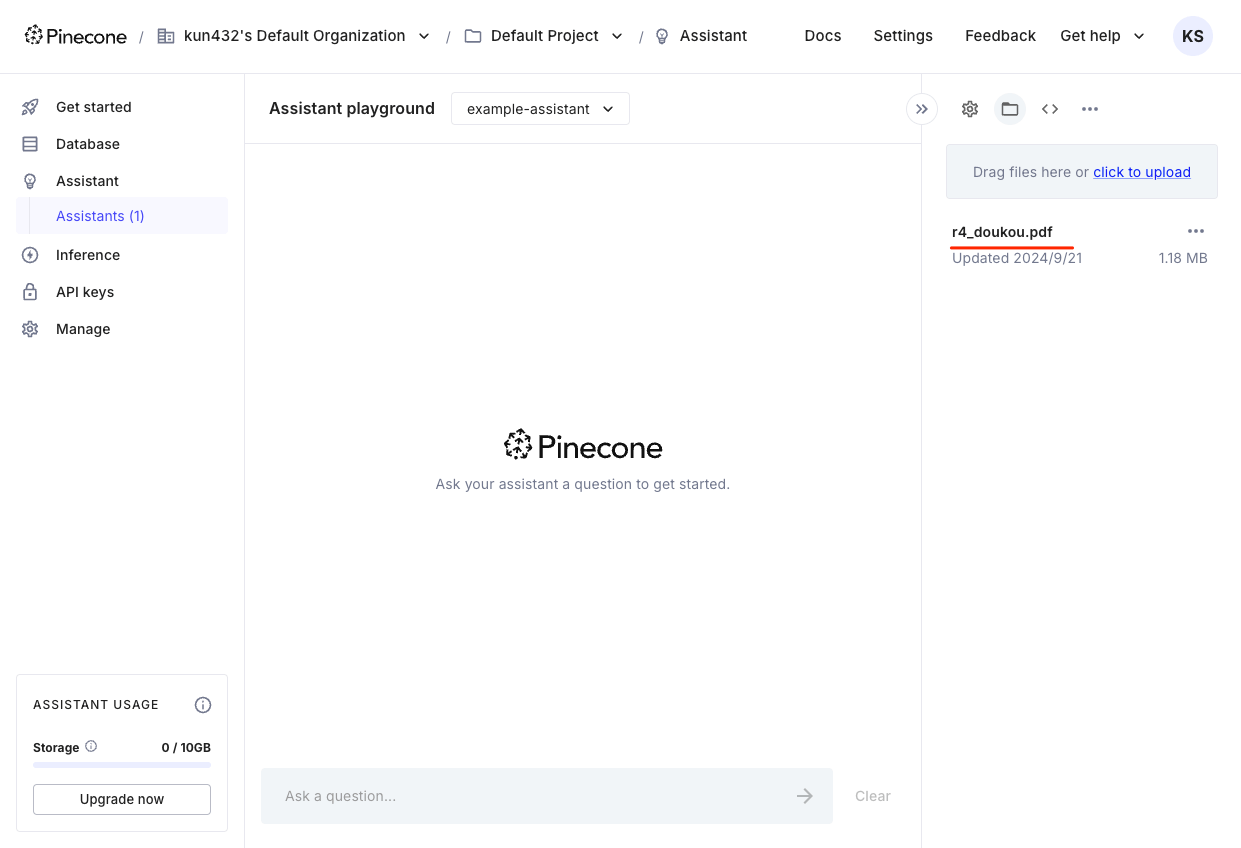Clear the chat conversation
Viewport: 1241px width, 848px height.
tap(873, 796)
